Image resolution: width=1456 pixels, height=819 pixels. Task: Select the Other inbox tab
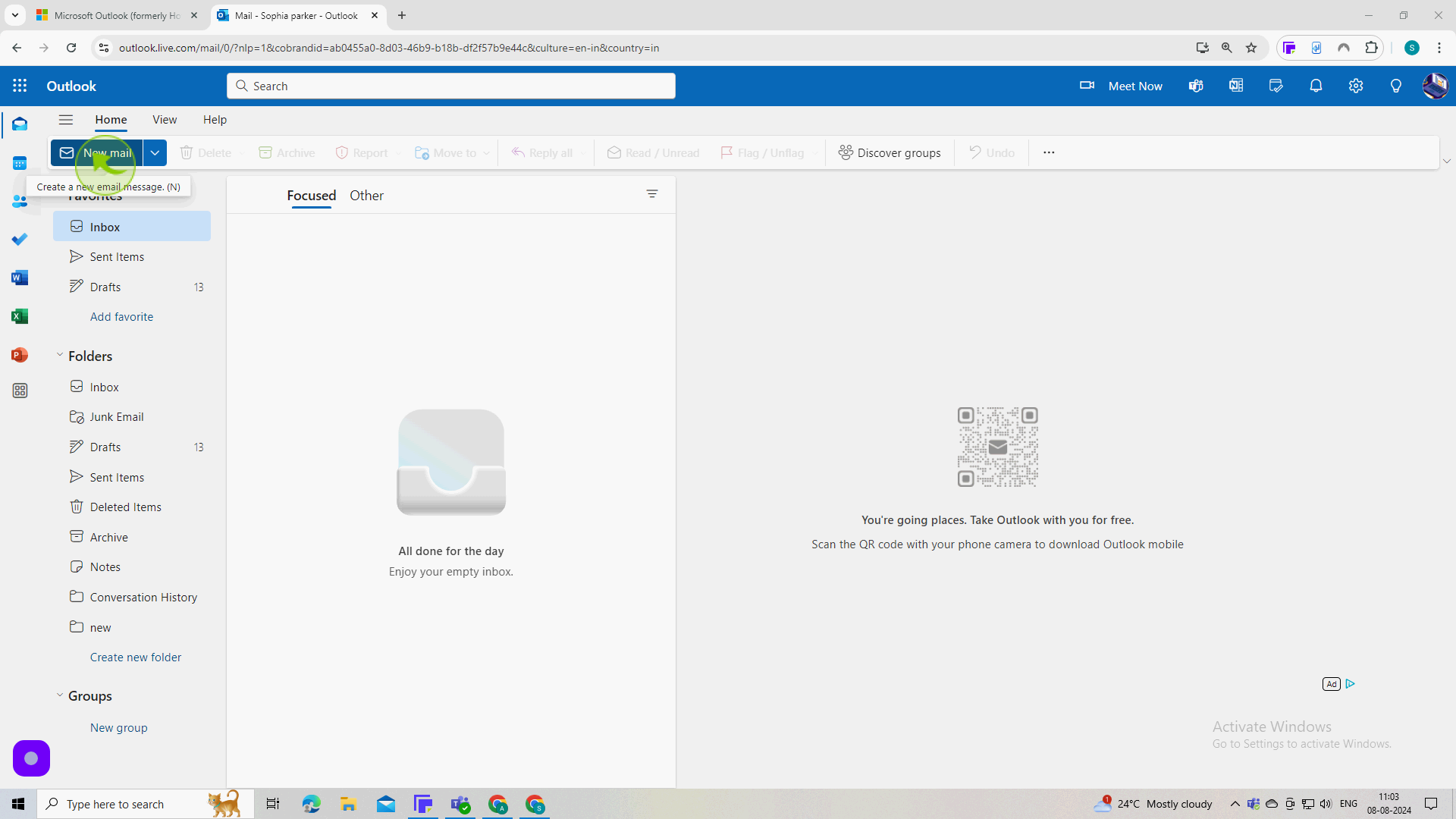tap(367, 196)
